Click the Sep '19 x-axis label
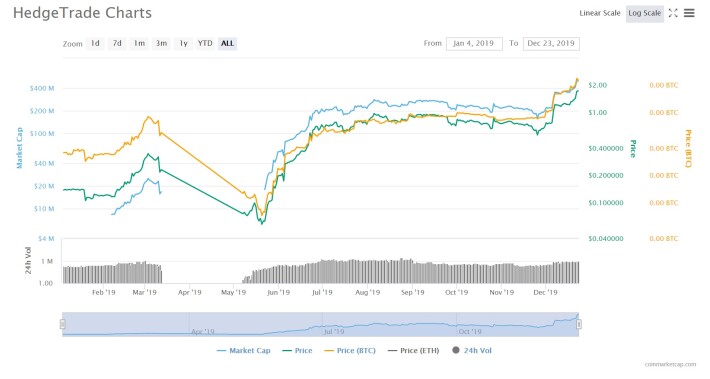Image resolution: width=710 pixels, height=379 pixels. [413, 293]
